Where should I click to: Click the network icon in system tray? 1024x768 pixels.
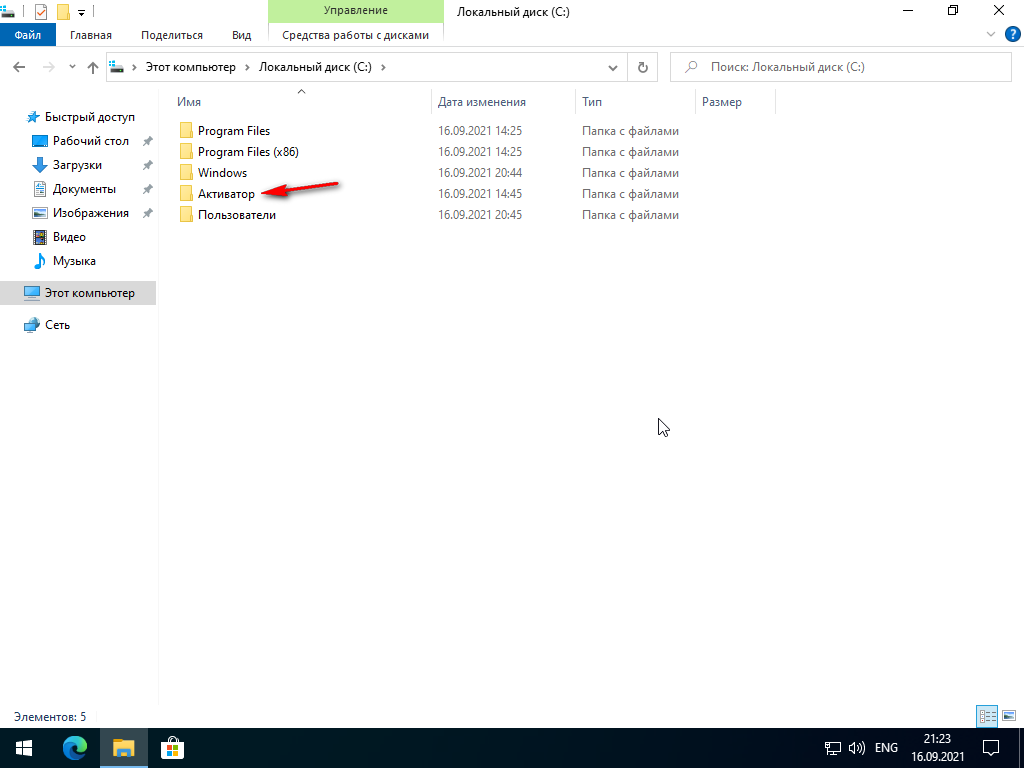pos(833,748)
